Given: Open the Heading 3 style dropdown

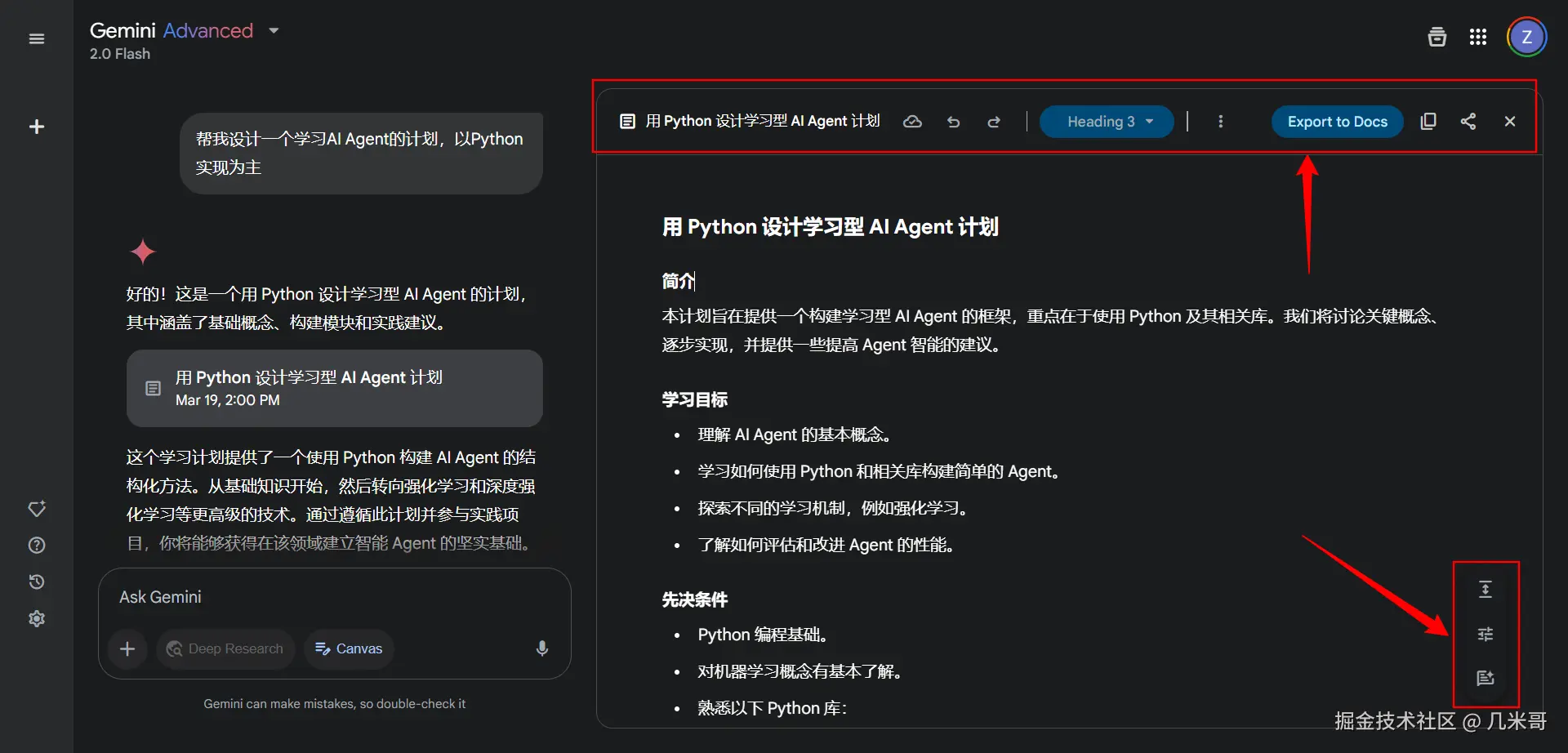Looking at the screenshot, I should tap(1107, 122).
